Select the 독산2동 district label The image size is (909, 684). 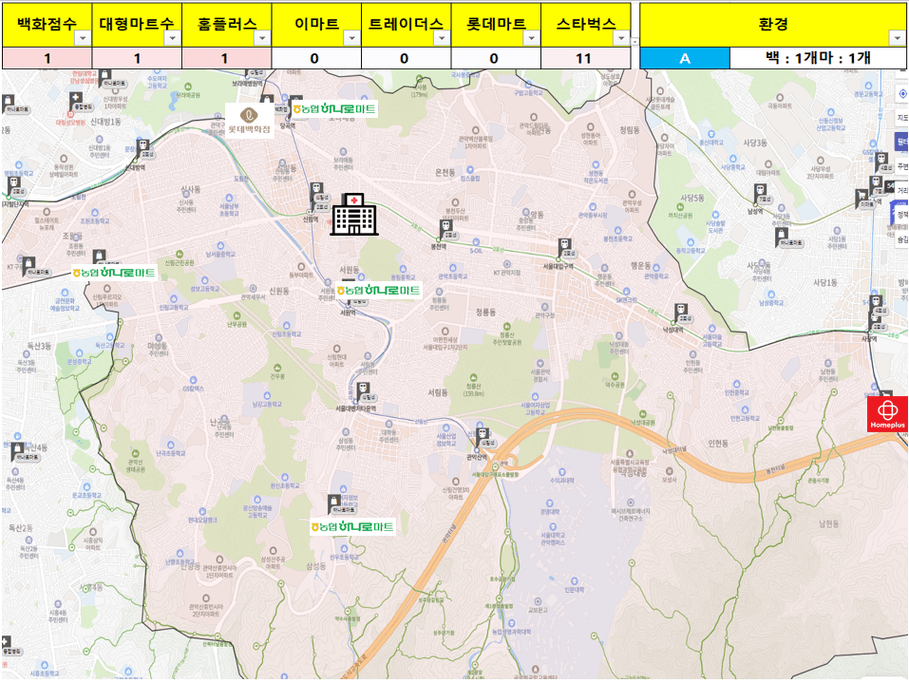tap(21, 528)
